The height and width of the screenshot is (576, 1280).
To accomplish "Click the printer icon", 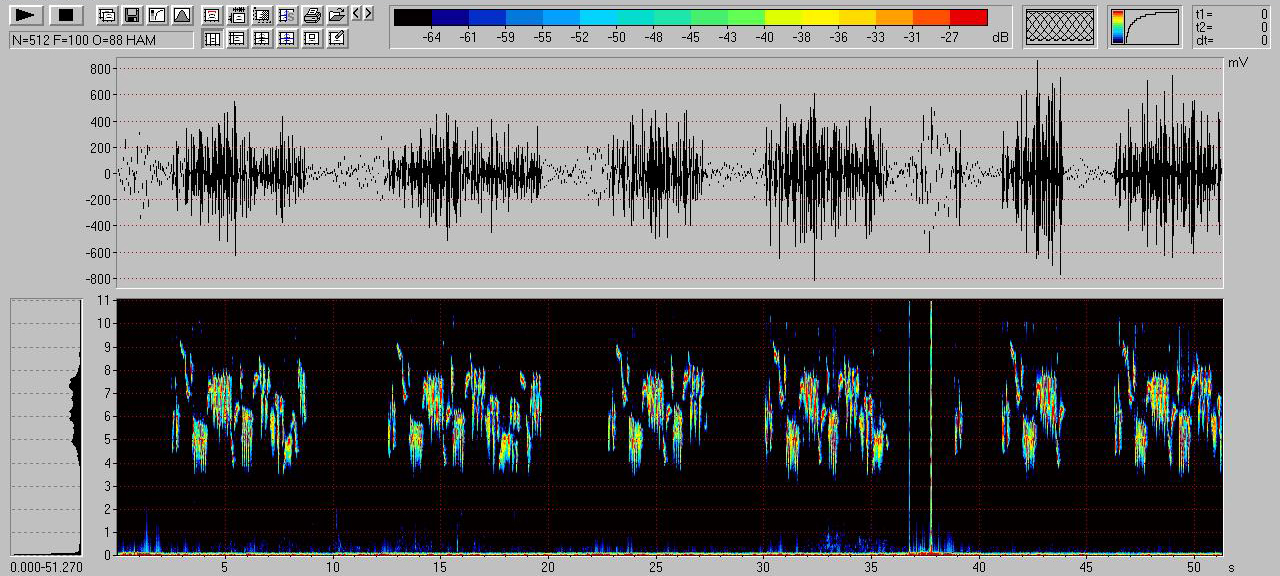I will coord(312,15).
